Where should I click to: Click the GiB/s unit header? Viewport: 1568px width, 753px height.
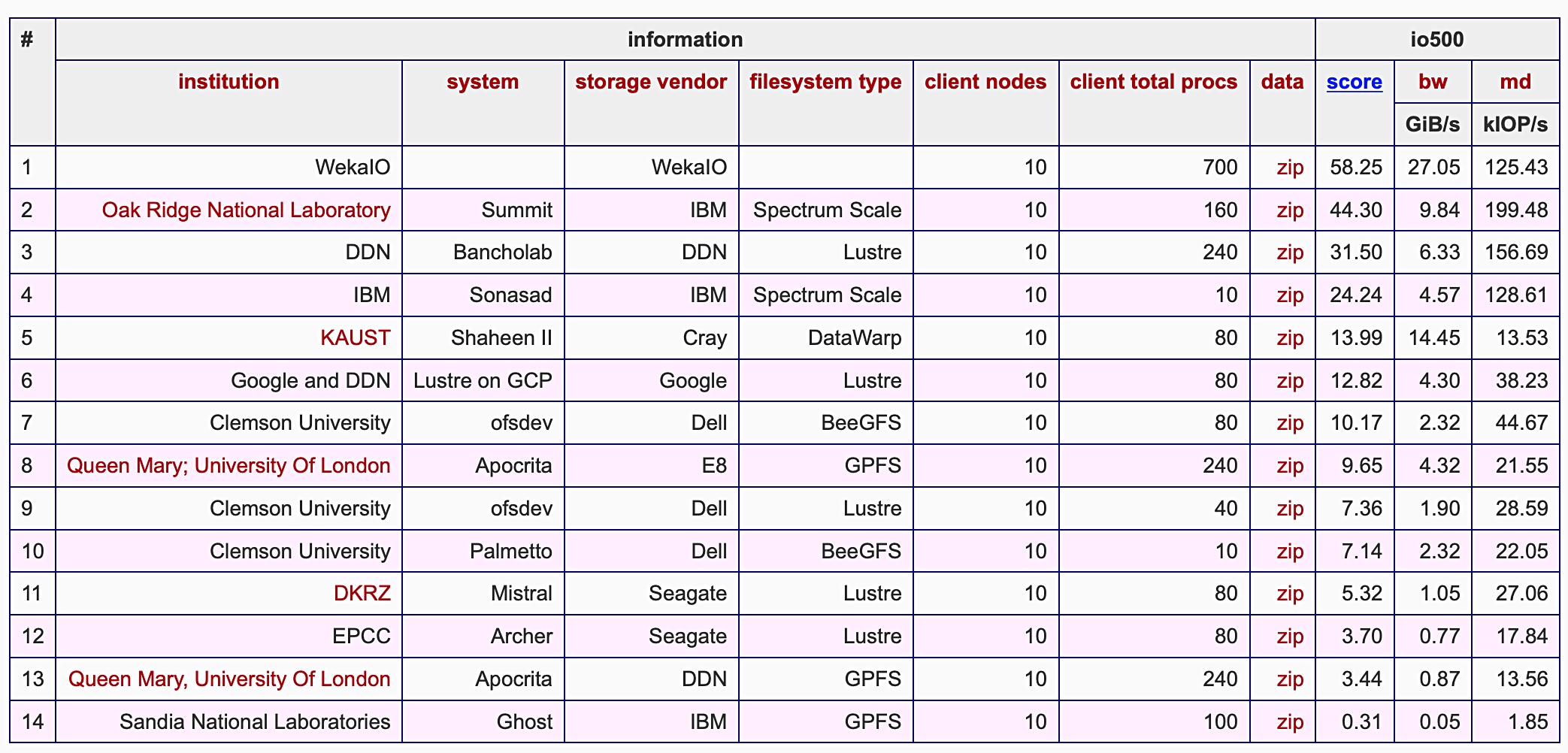click(x=1433, y=124)
